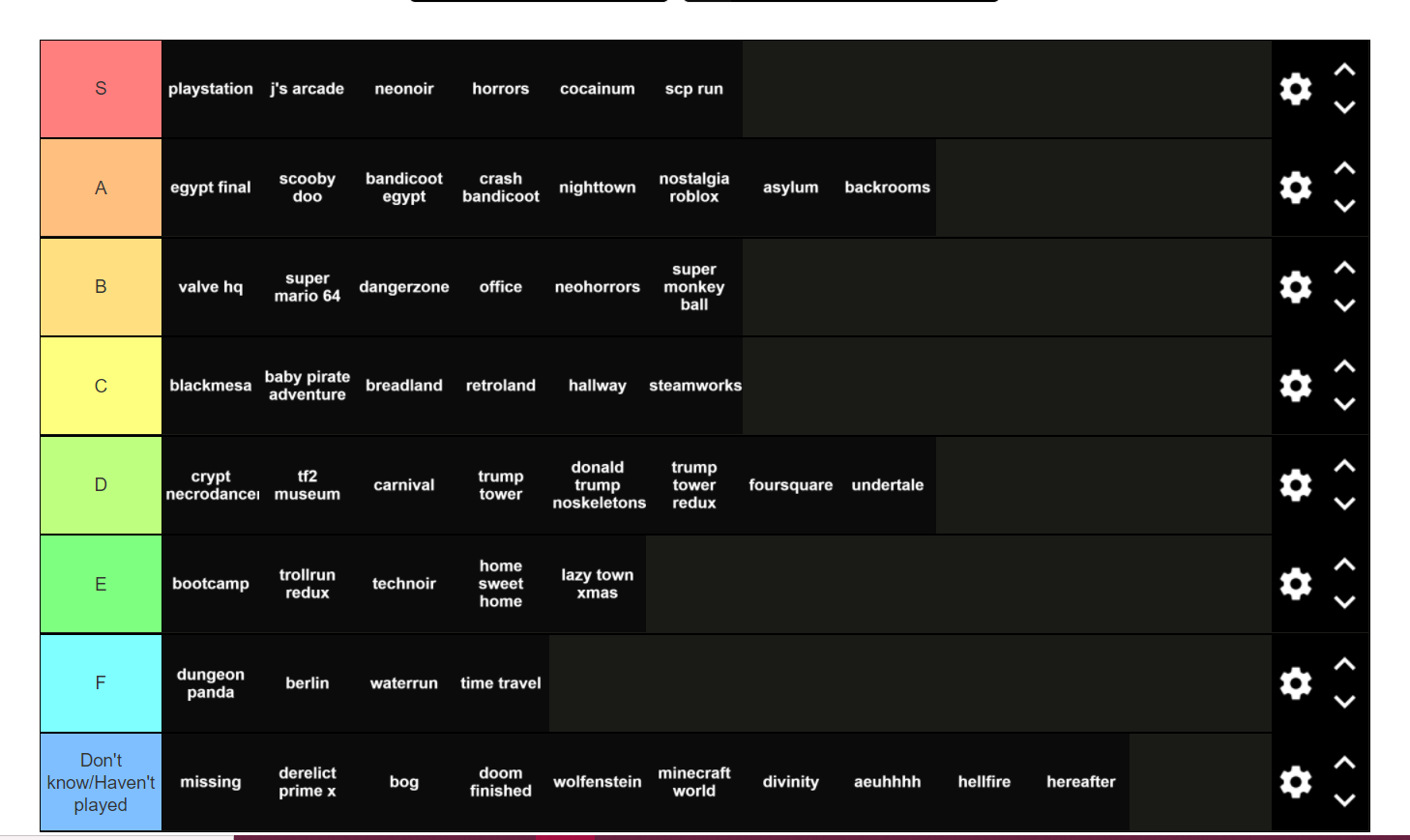Move the F tier row up
Screen dimensions: 1410x840
click(x=1344, y=665)
